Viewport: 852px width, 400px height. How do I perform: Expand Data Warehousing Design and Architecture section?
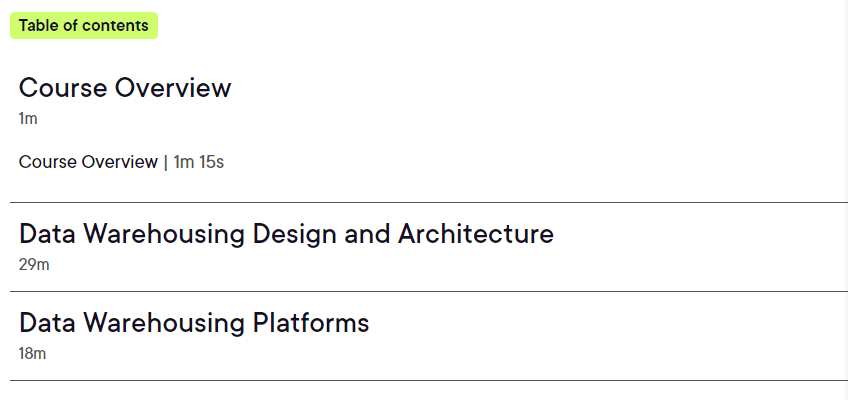tap(286, 234)
